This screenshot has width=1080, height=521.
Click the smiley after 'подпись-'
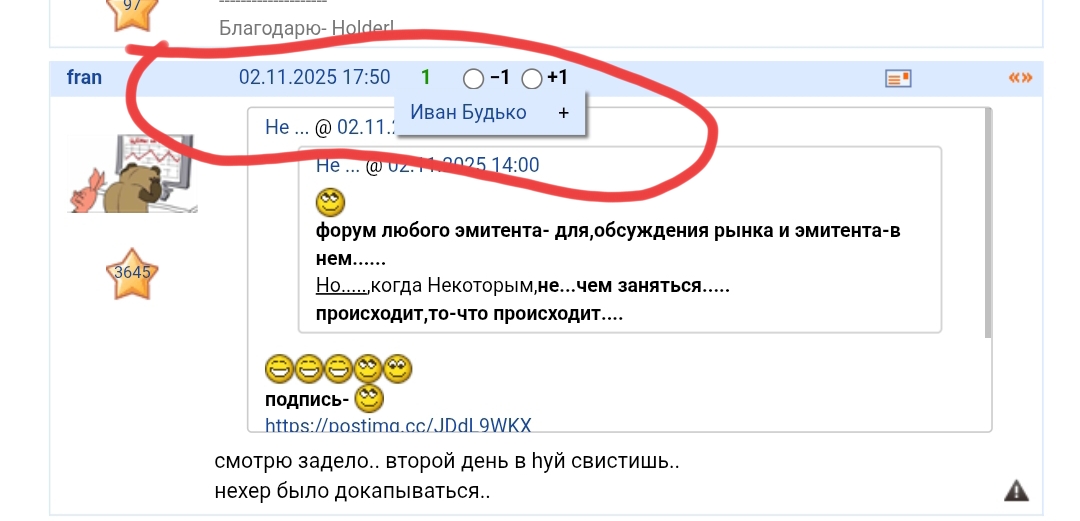pyautogui.click(x=368, y=399)
